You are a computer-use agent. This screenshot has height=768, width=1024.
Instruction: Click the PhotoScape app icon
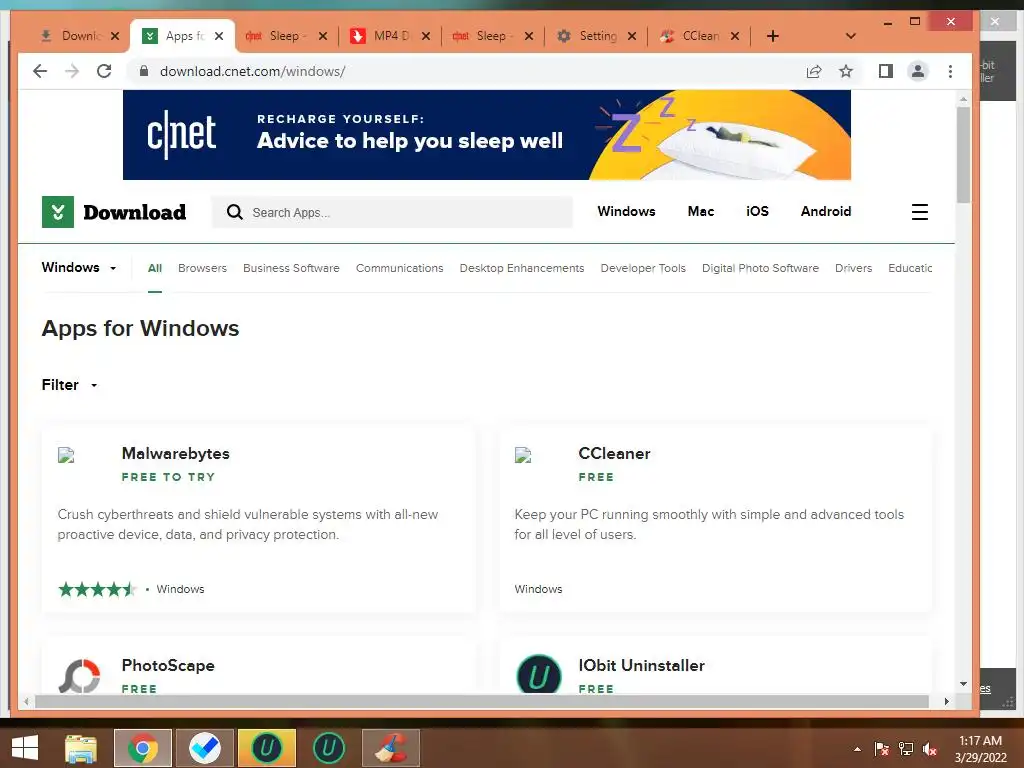pos(80,676)
